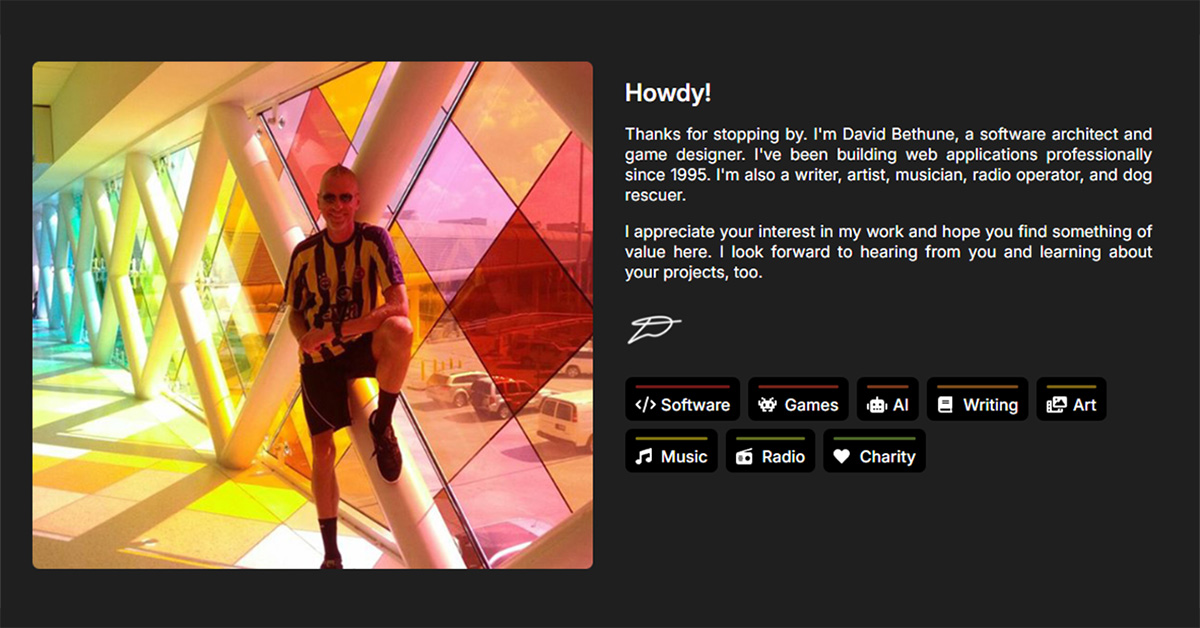Viewport: 1200px width, 628px height.
Task: Click the heart icon beside Charity
Action: click(x=842, y=457)
